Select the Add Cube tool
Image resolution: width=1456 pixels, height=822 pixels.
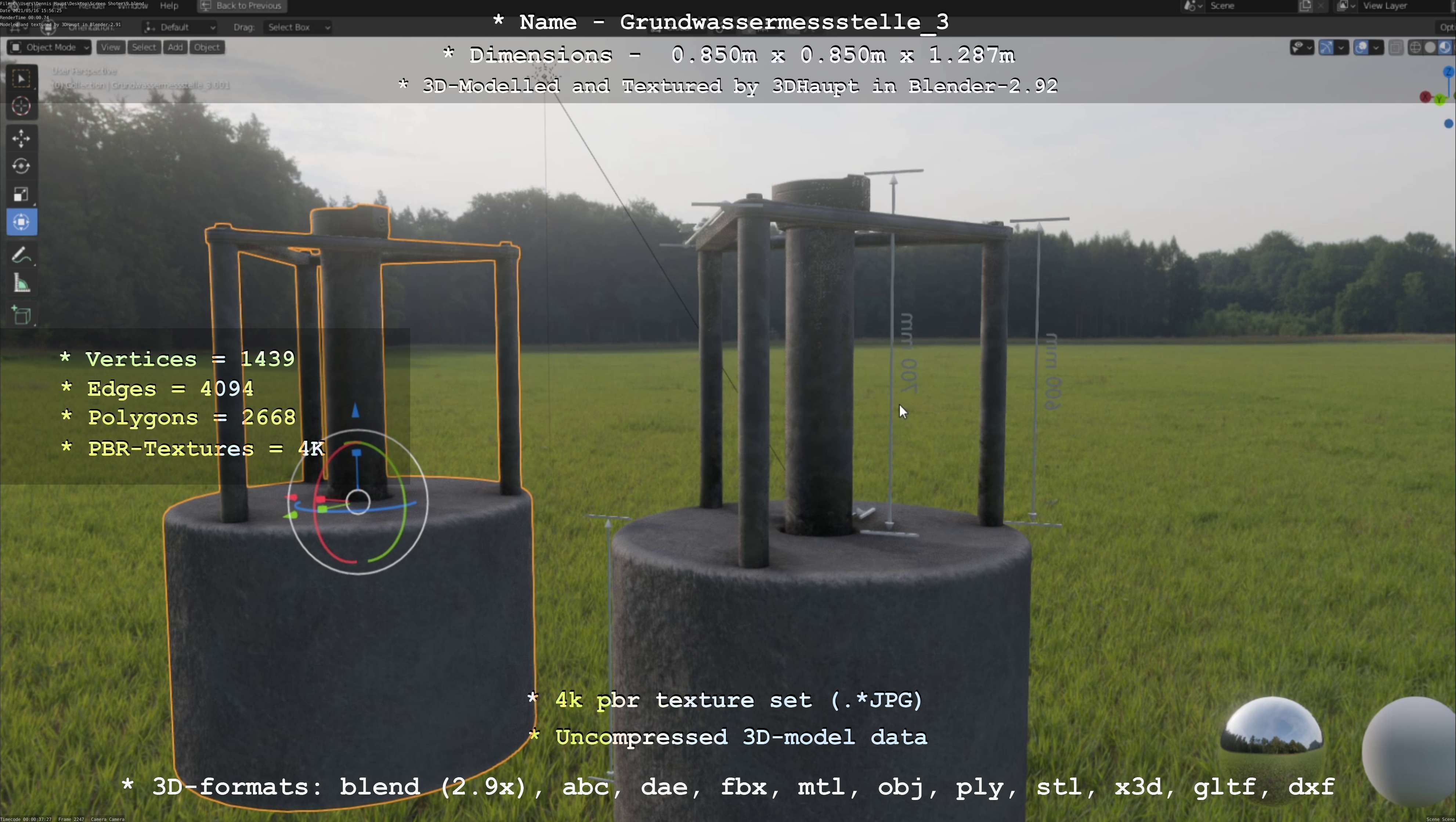[x=21, y=315]
